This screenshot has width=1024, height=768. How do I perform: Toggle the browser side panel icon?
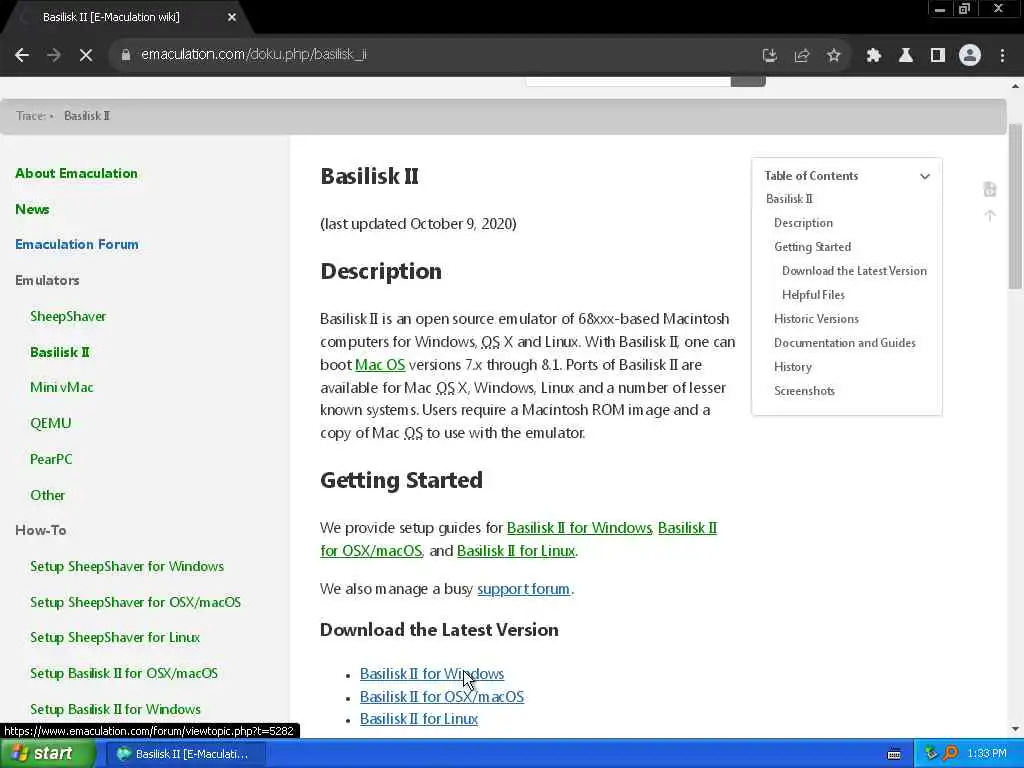tap(938, 56)
